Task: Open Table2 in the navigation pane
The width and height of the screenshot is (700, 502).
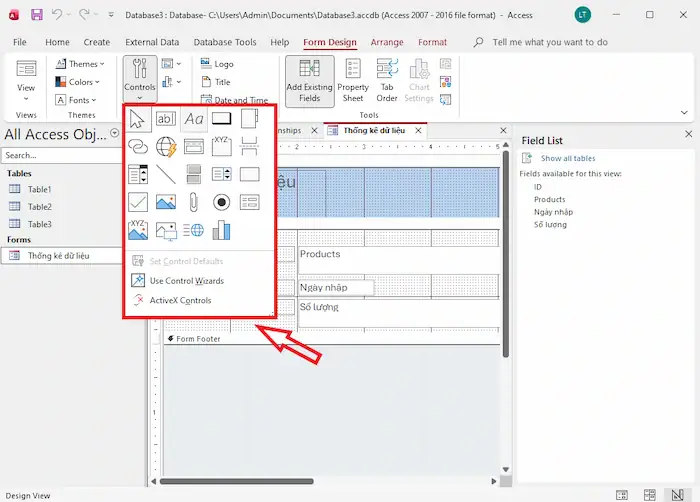Action: click(x=39, y=206)
